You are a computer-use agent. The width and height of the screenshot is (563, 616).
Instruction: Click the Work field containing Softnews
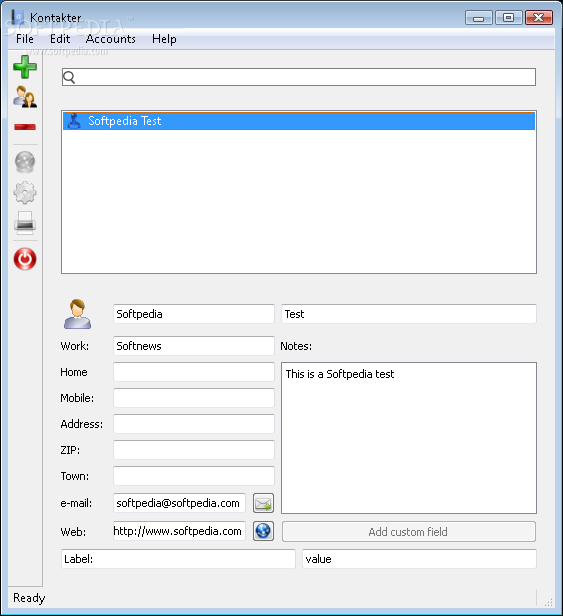194,346
